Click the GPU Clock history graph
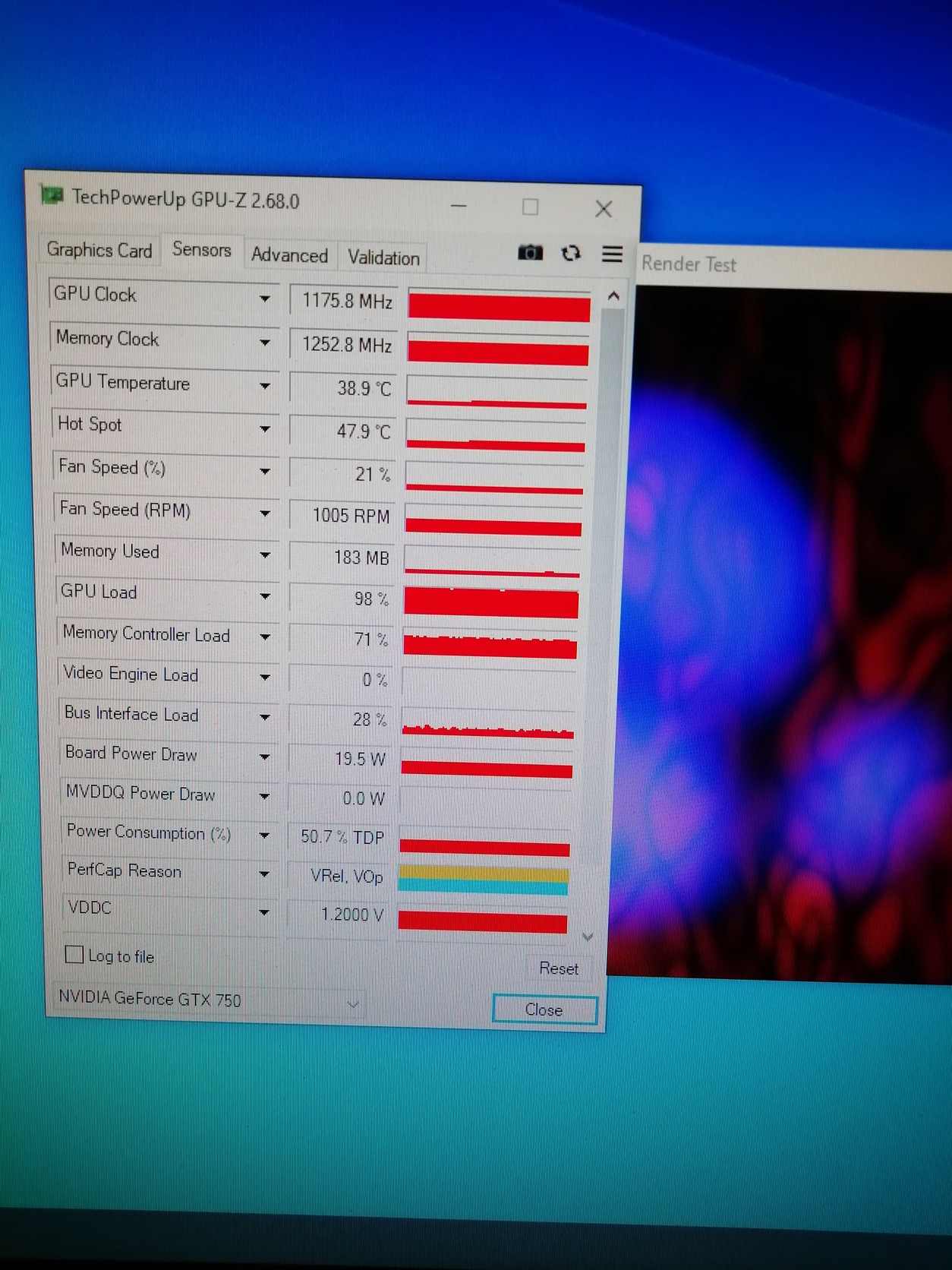Image resolution: width=952 pixels, height=1270 pixels. point(499,305)
